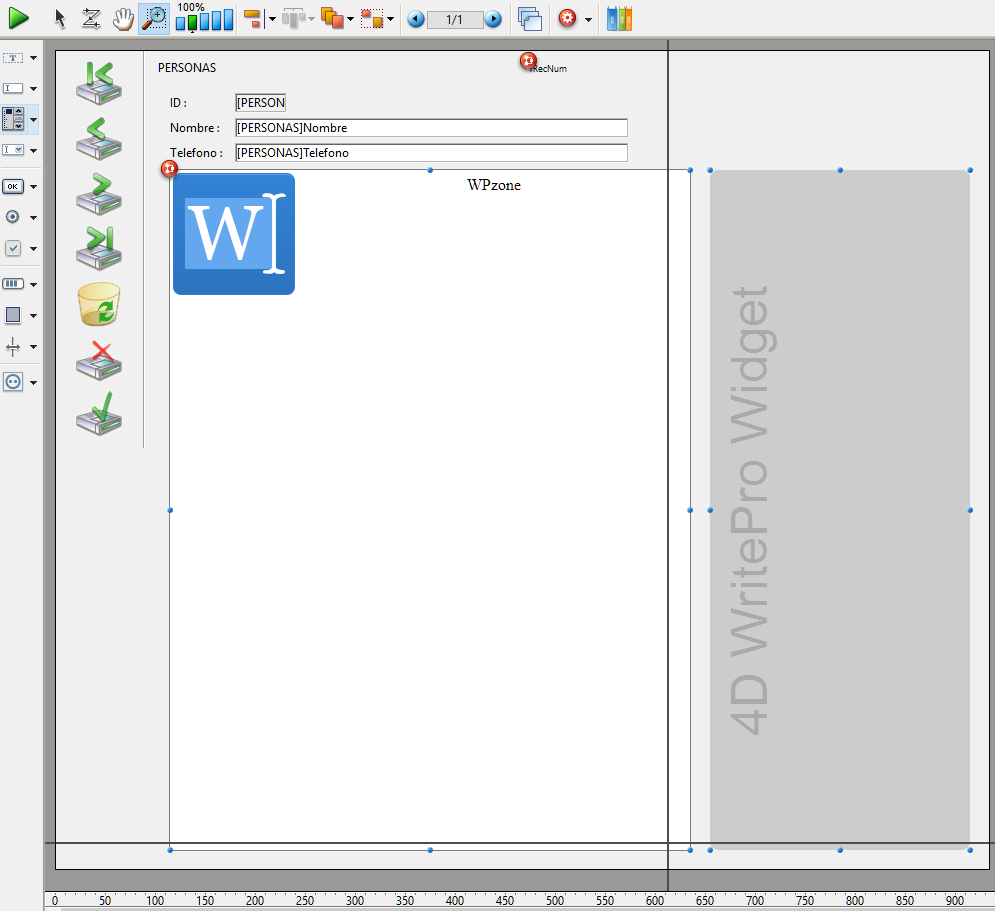Activate the entry order tool
Screen dimensions: 995x911
(91, 18)
